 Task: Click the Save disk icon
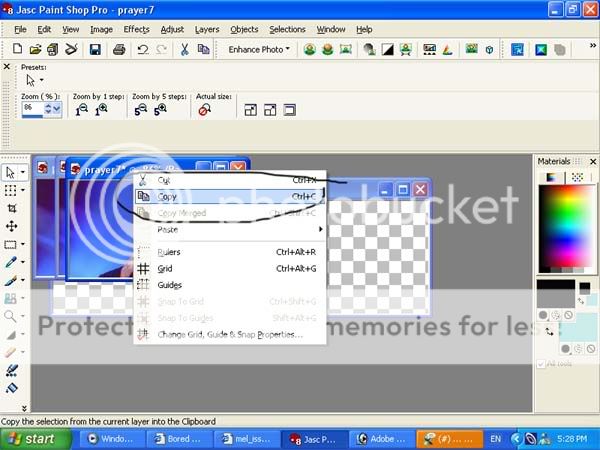coord(95,49)
